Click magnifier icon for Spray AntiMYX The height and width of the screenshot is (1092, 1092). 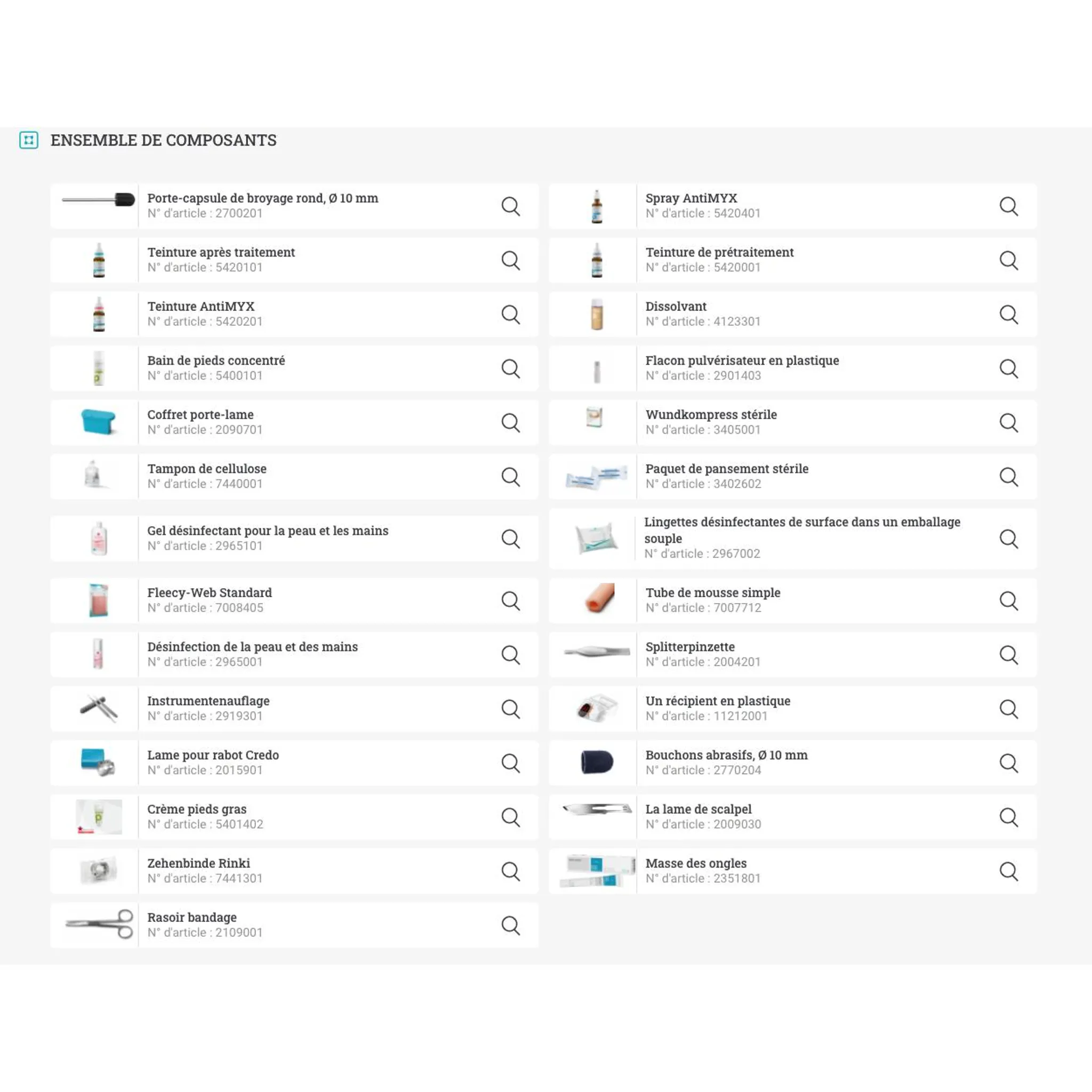(1008, 206)
